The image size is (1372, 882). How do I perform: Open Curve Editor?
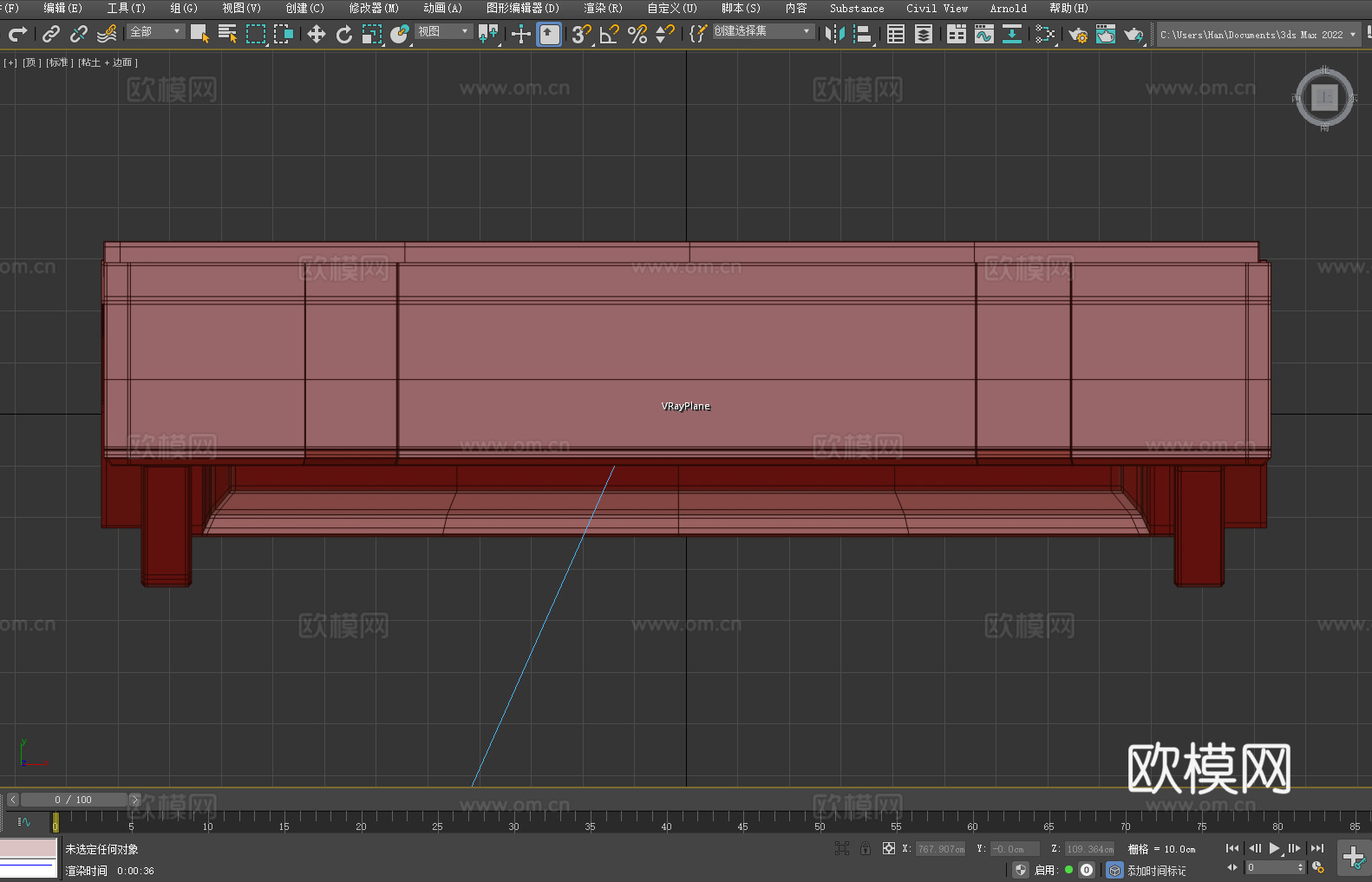[x=984, y=34]
